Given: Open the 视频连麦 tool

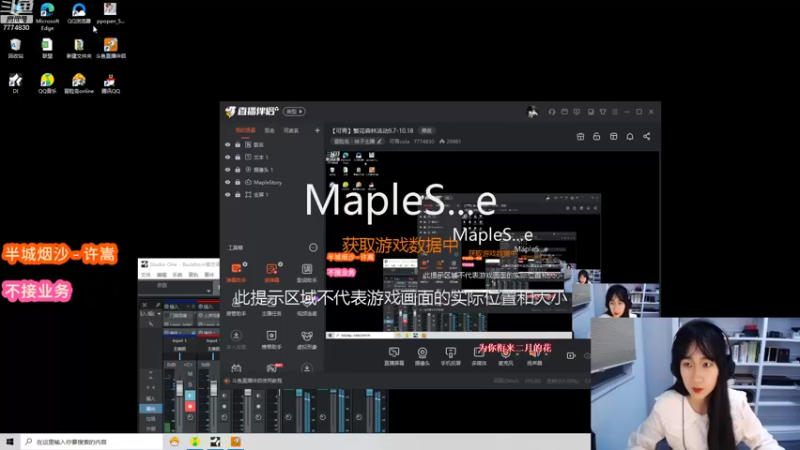Looking at the screenshot, I should pyautogui.click(x=307, y=308).
